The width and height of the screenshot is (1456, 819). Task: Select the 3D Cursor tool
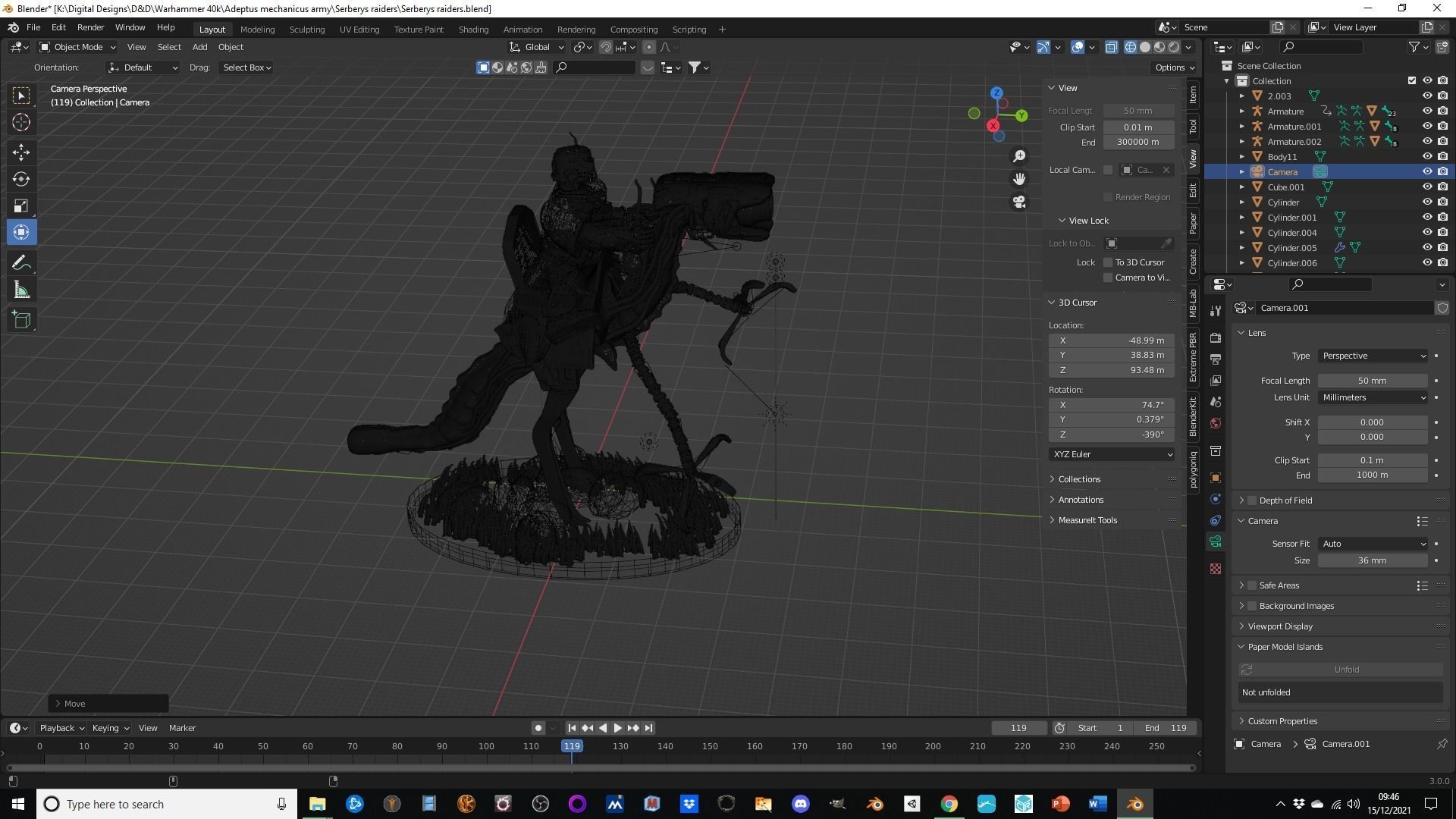tap(21, 122)
